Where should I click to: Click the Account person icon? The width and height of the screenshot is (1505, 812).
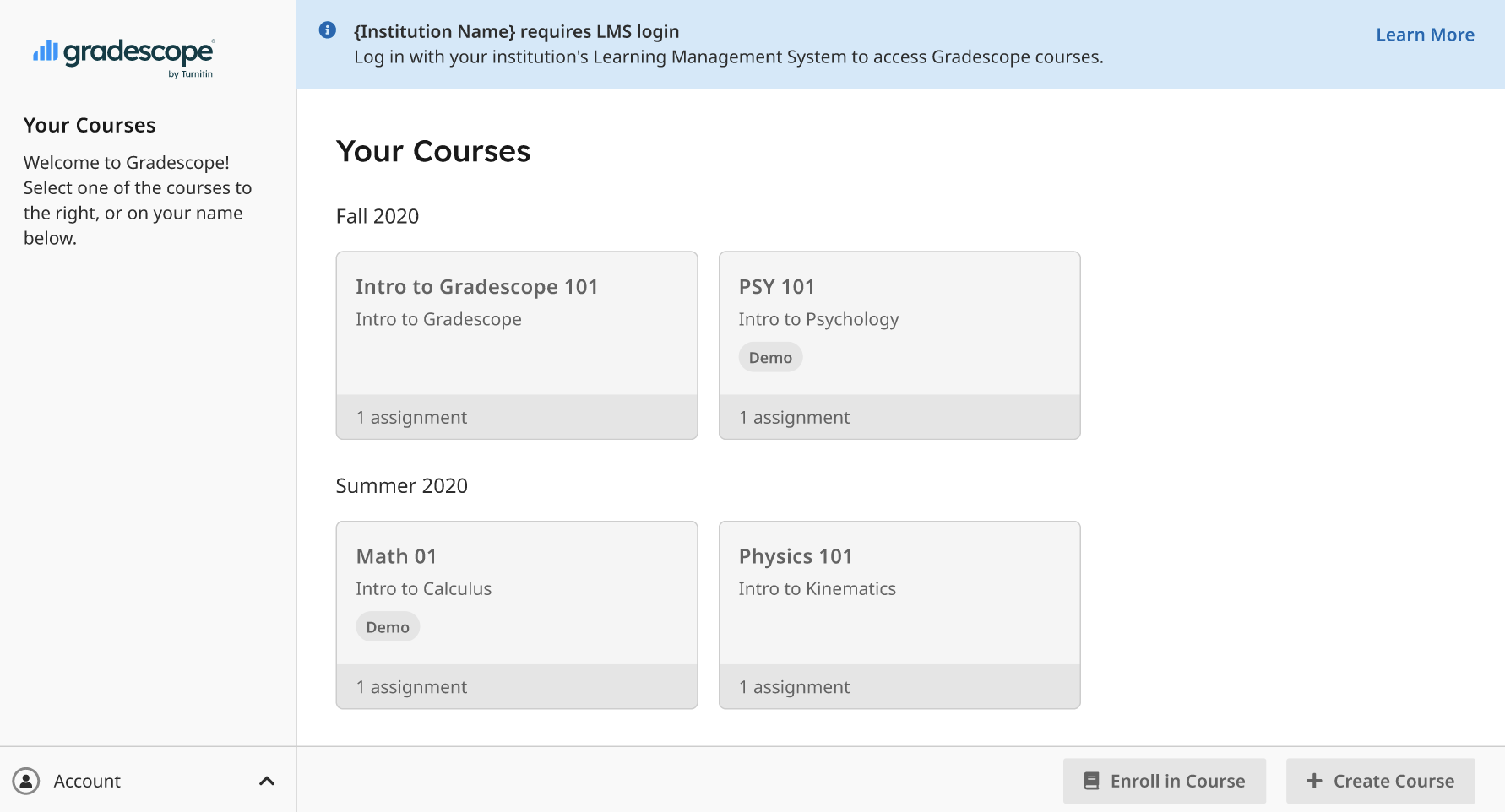click(27, 781)
